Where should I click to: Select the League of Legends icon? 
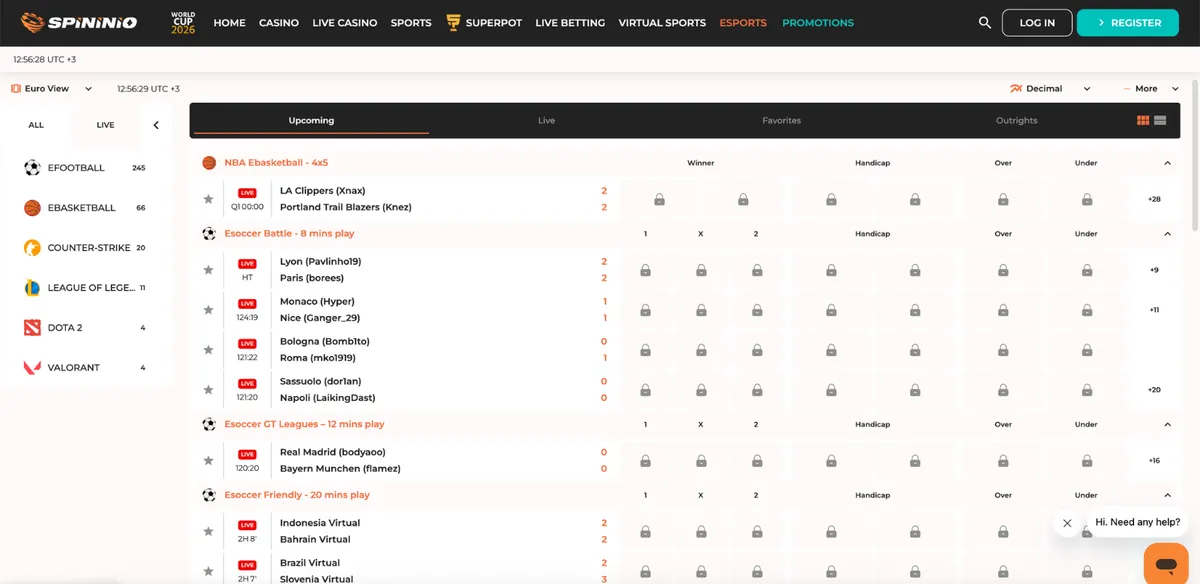pyautogui.click(x=32, y=288)
